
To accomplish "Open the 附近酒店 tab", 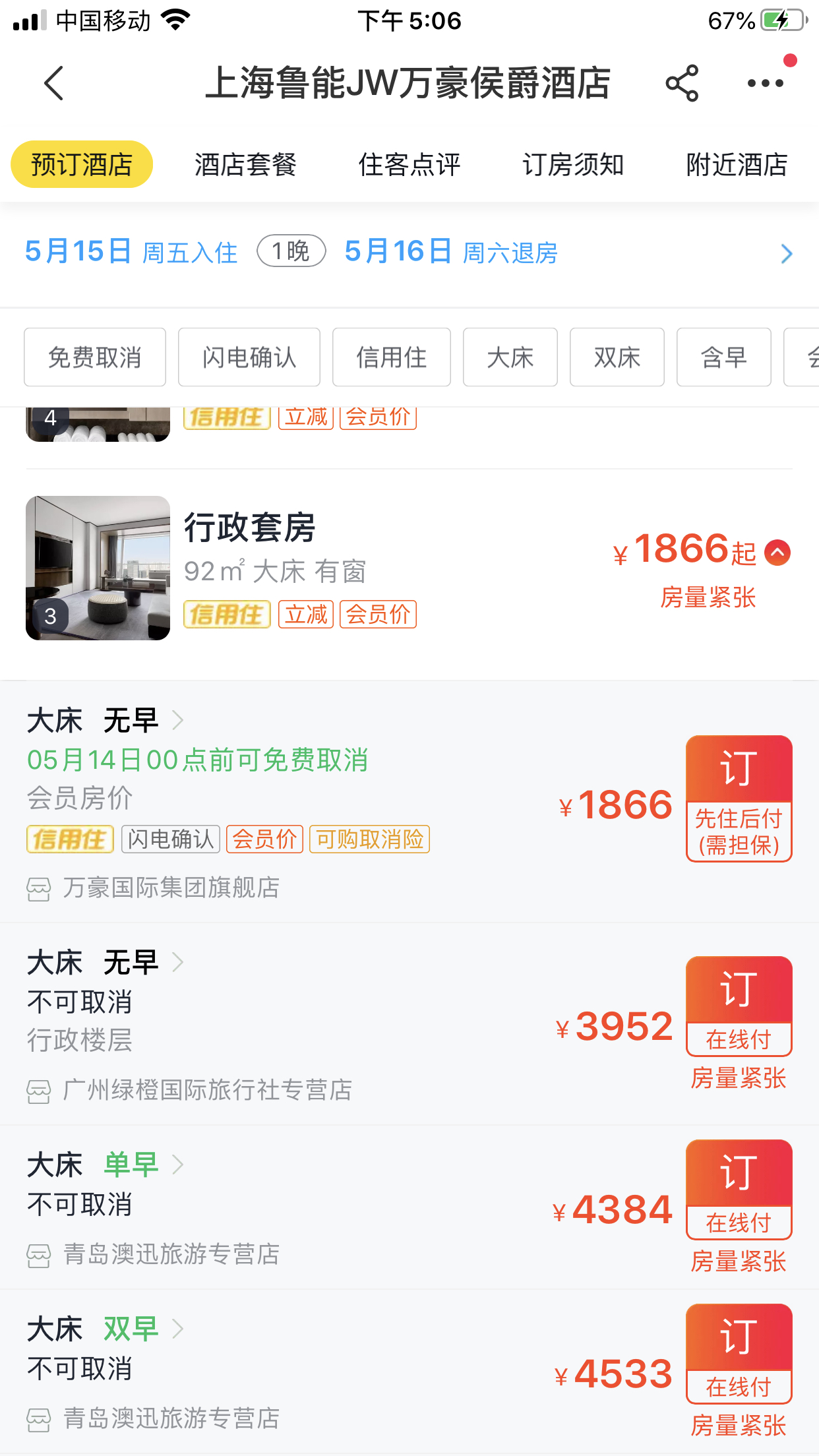I will (x=737, y=164).
